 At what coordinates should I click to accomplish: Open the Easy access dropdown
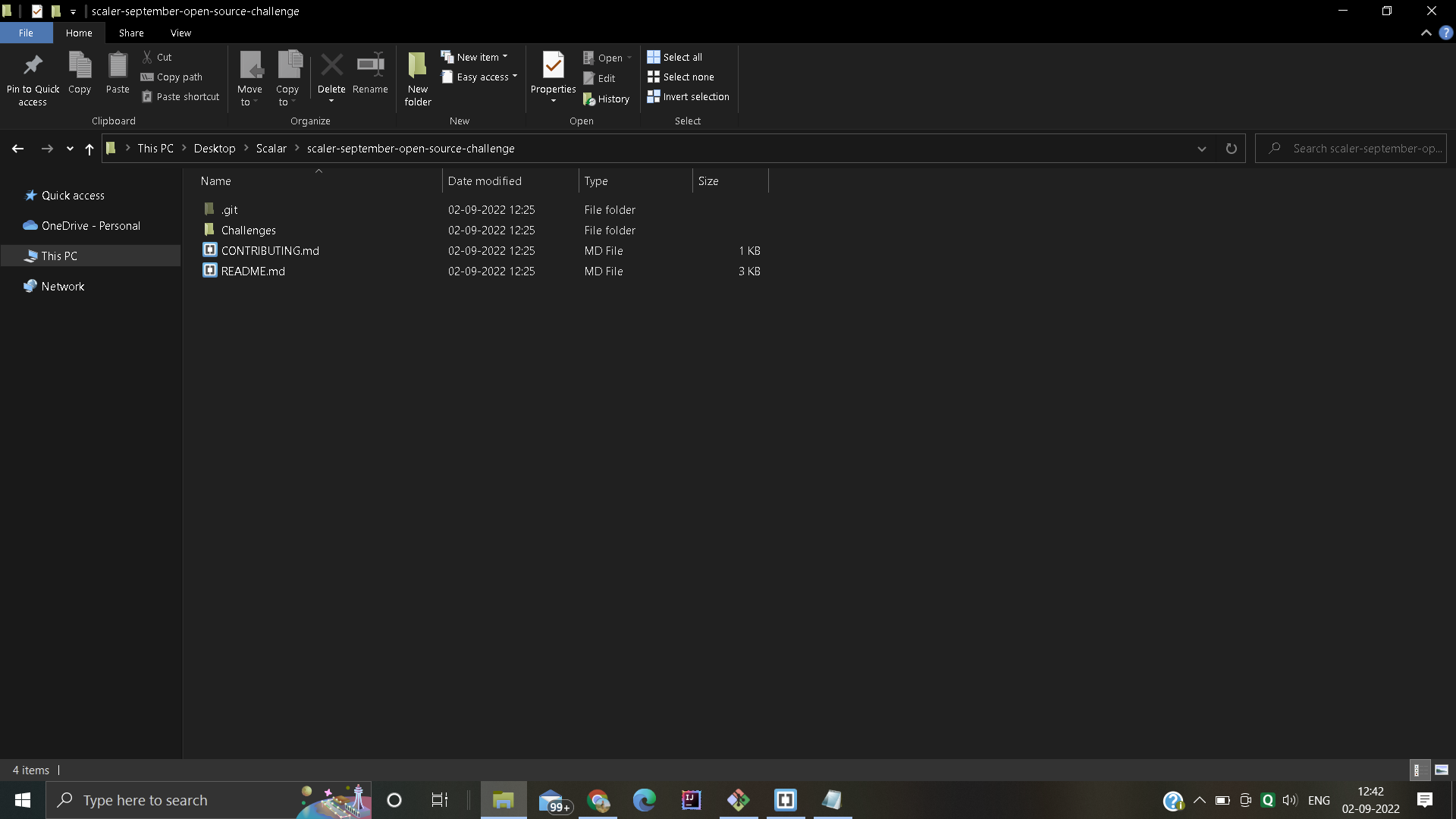[480, 77]
